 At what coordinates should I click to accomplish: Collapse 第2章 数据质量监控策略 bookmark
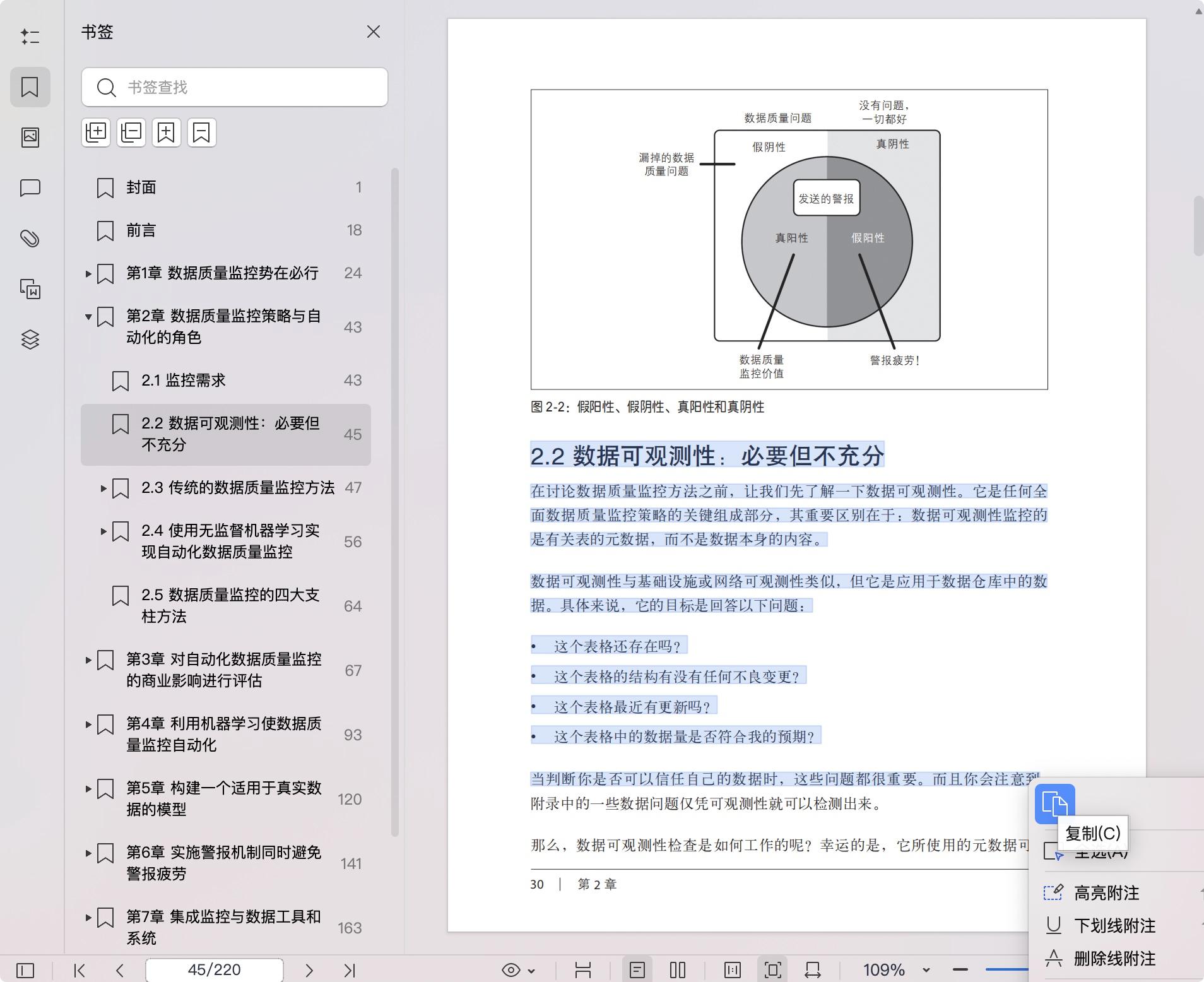[88, 316]
